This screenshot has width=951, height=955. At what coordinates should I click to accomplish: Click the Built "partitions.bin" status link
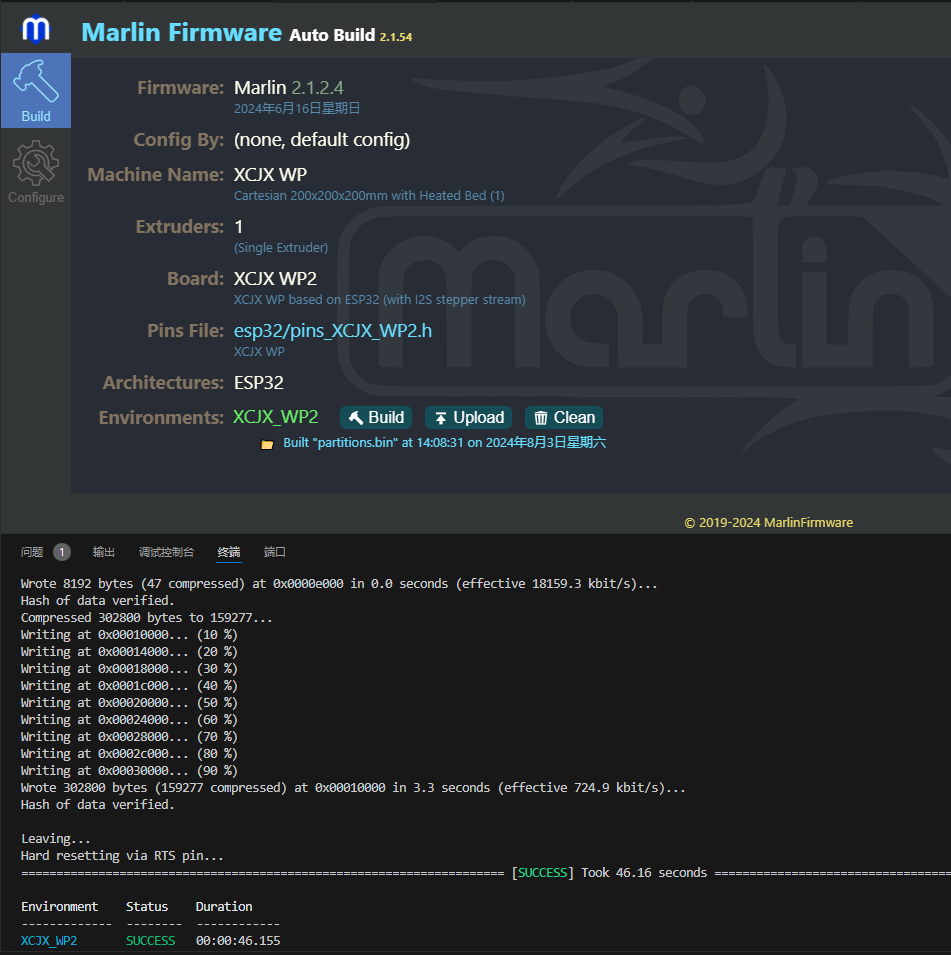[444, 443]
